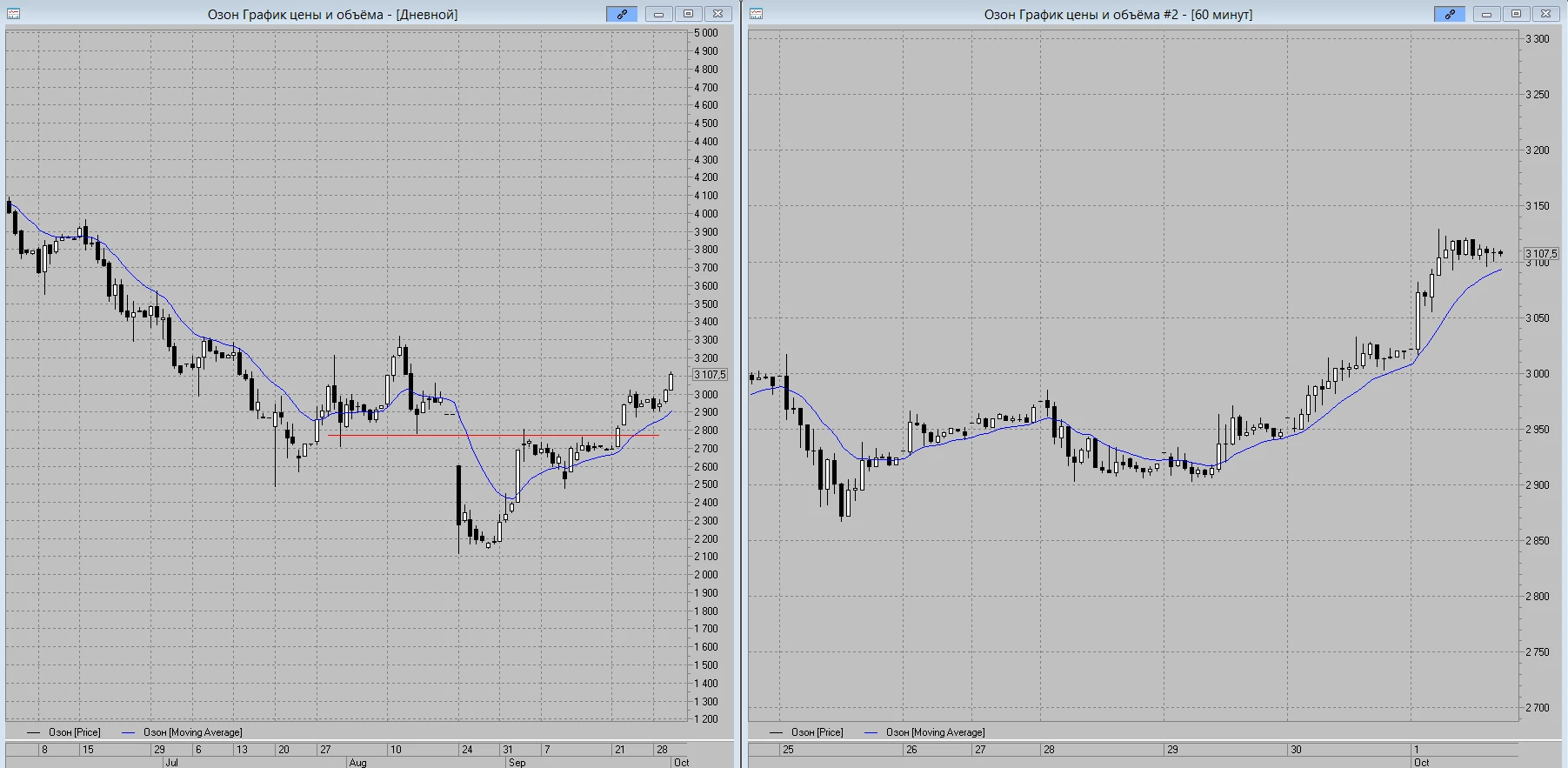Click the 2 950 price axis label on 60-minute chart
1568x768 pixels.
tap(1538, 430)
